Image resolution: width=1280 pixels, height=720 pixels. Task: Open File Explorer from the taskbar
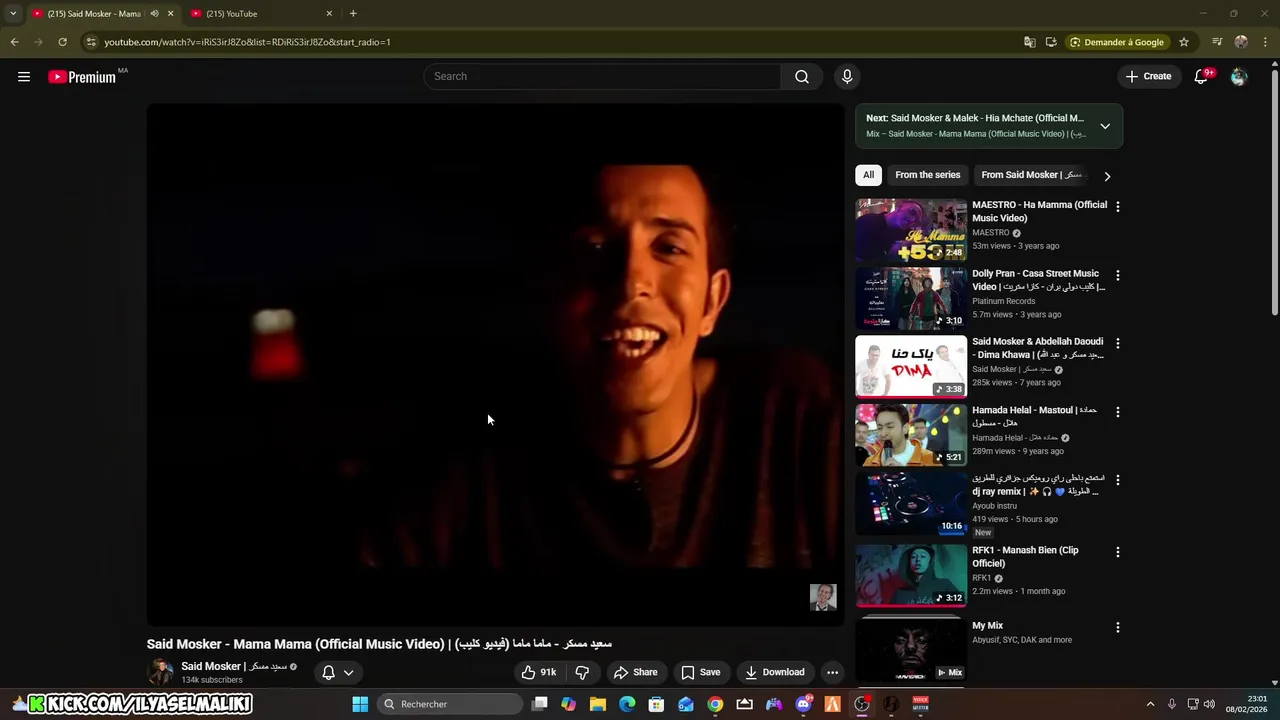[598, 704]
